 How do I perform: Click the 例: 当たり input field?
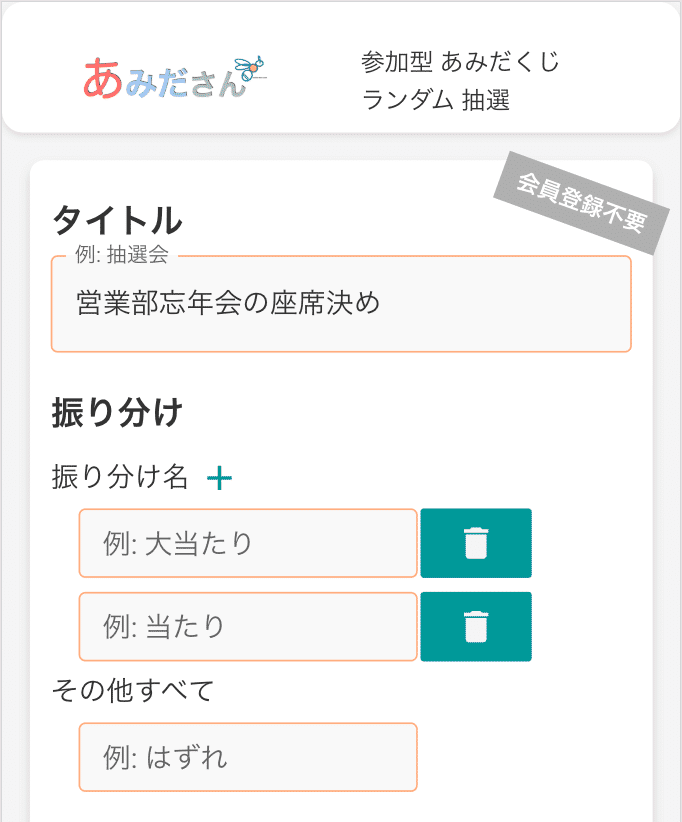point(248,627)
